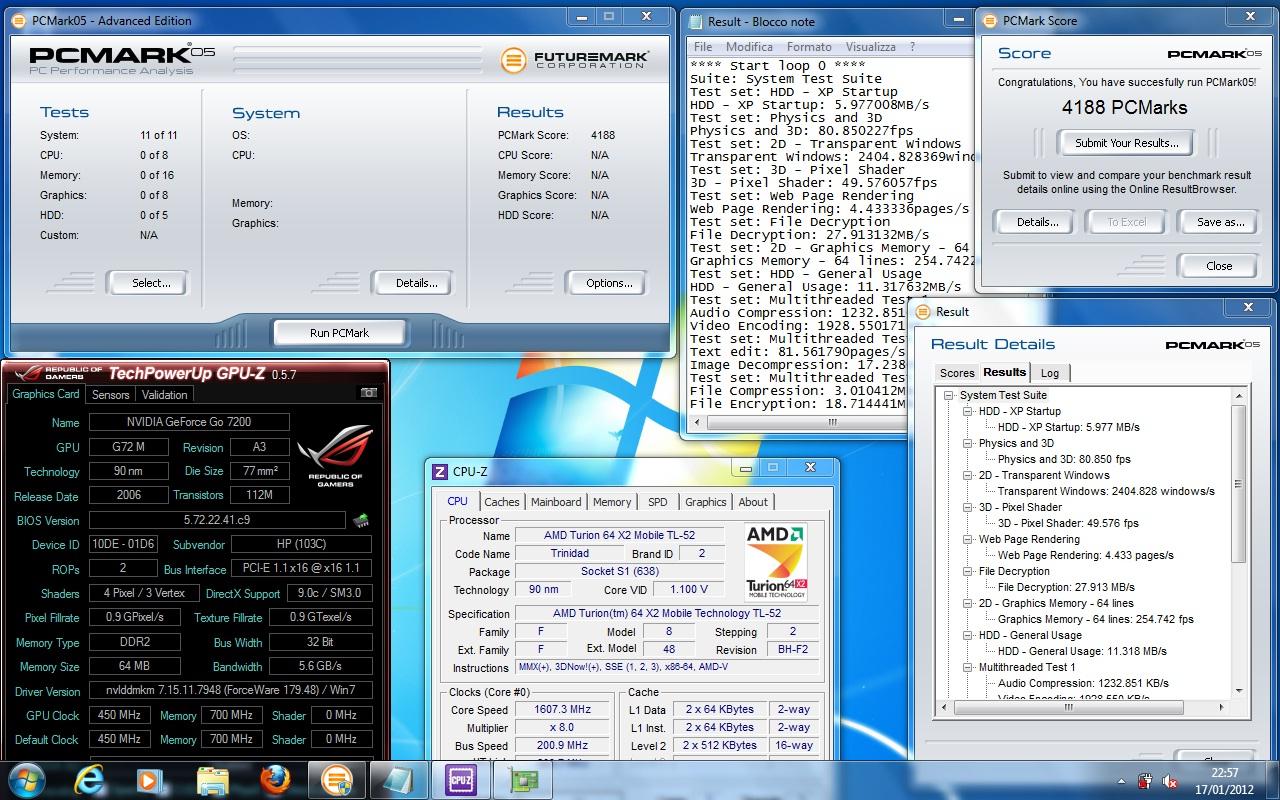This screenshot has height=800, width=1280.
Task: Open CPU-Z SPD tab
Action: coord(658,502)
